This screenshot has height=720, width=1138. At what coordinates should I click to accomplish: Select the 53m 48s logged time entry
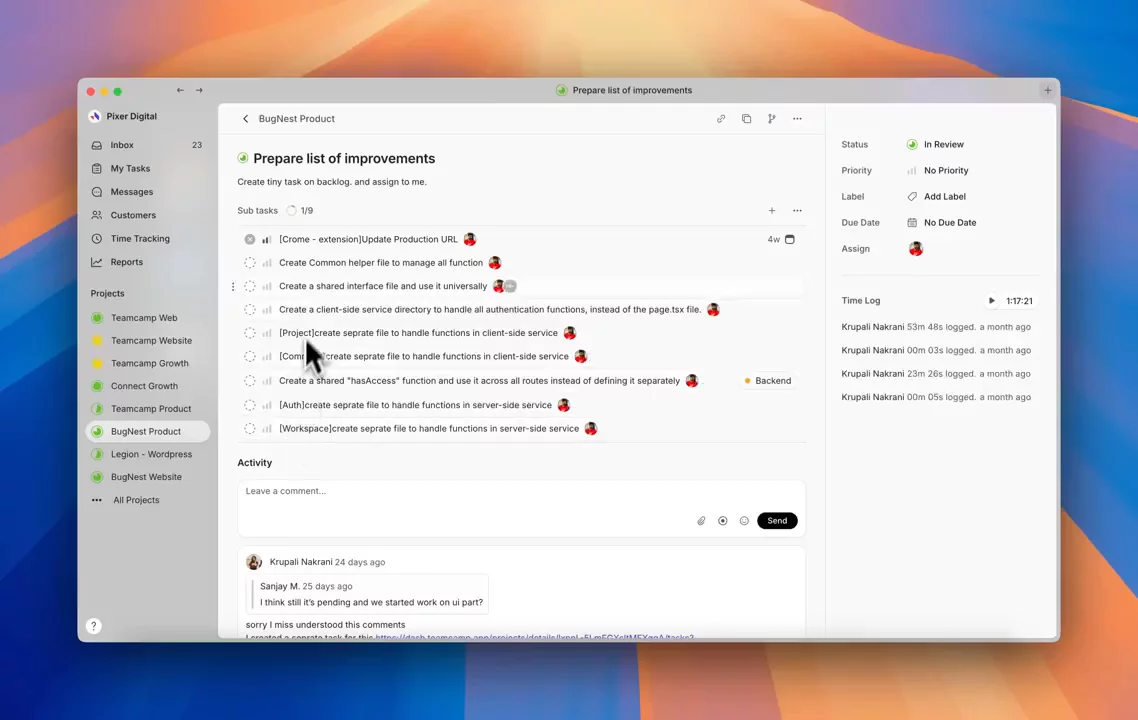(936, 327)
